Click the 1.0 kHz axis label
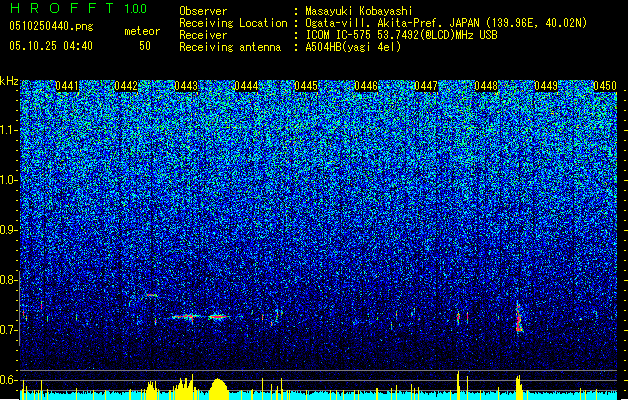The image size is (629, 400). pos(9,180)
